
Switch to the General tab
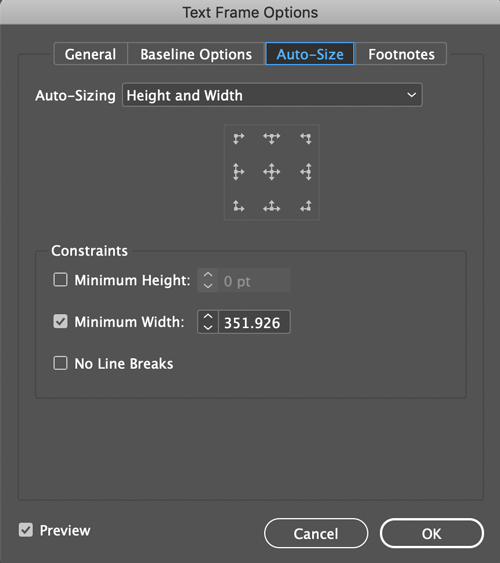(x=90, y=54)
